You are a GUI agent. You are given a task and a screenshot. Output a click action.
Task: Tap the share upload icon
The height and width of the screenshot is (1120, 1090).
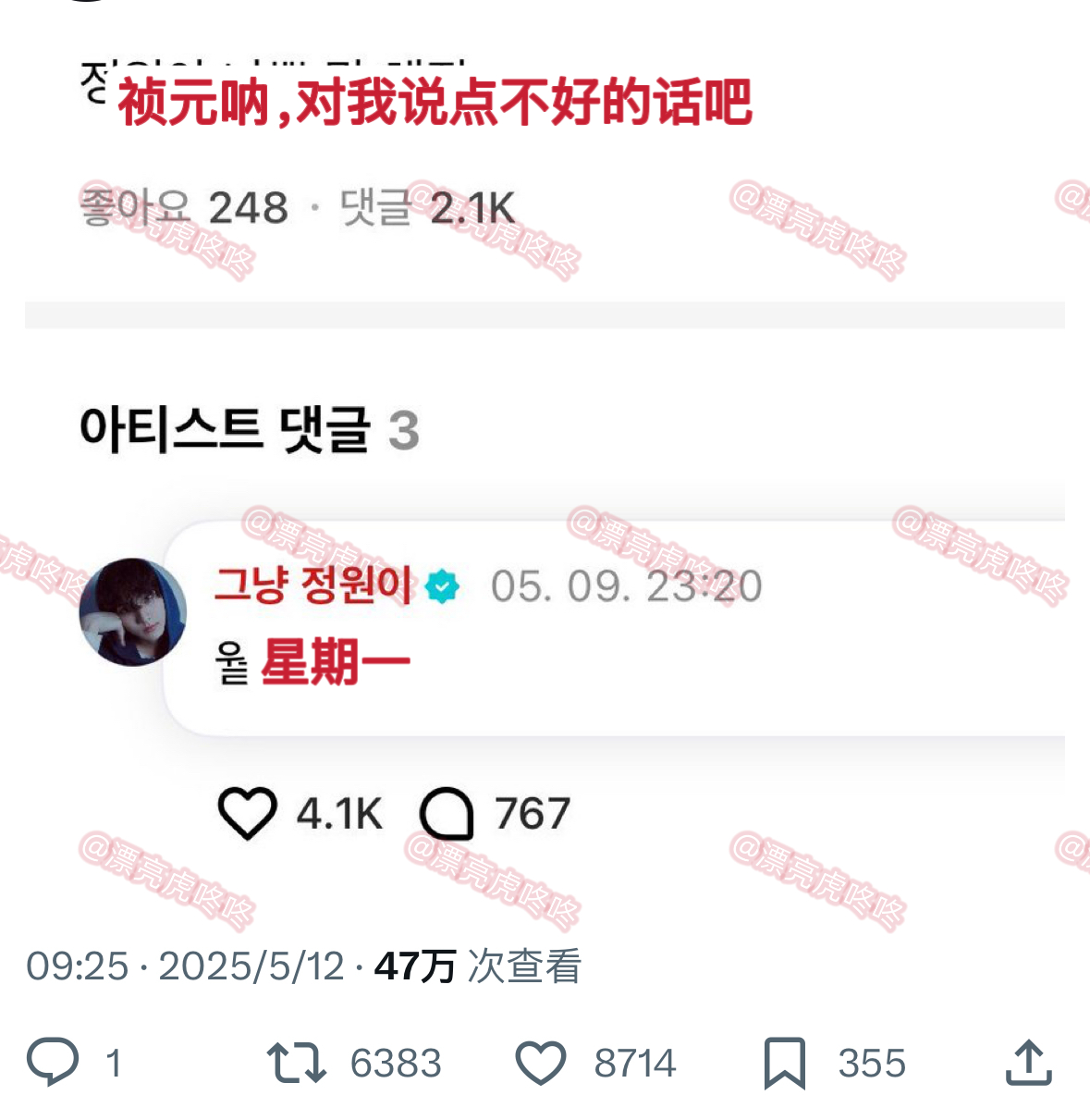coord(1029,1062)
